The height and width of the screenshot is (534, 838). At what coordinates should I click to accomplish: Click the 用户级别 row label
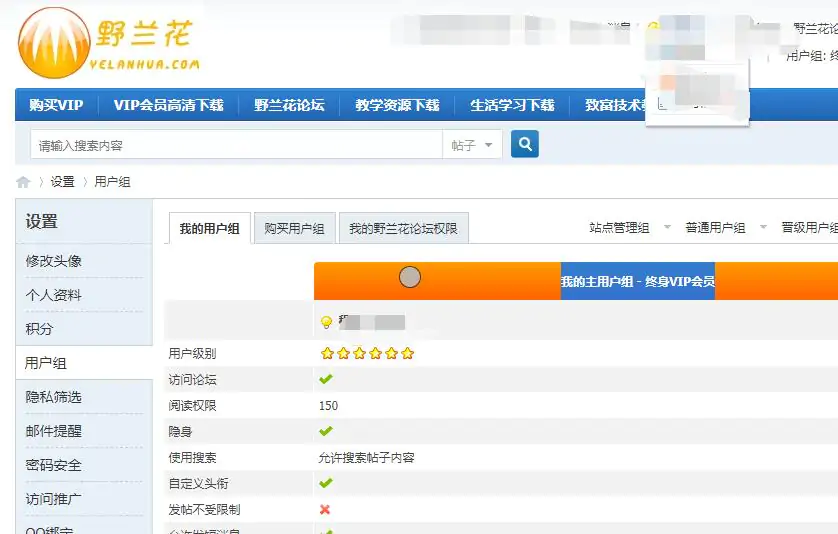pos(192,353)
